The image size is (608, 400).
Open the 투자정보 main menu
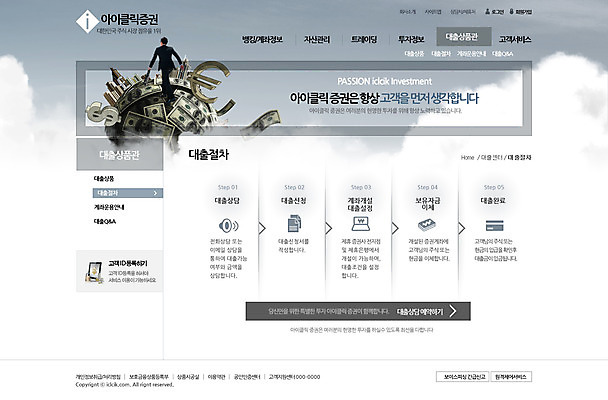click(x=411, y=40)
